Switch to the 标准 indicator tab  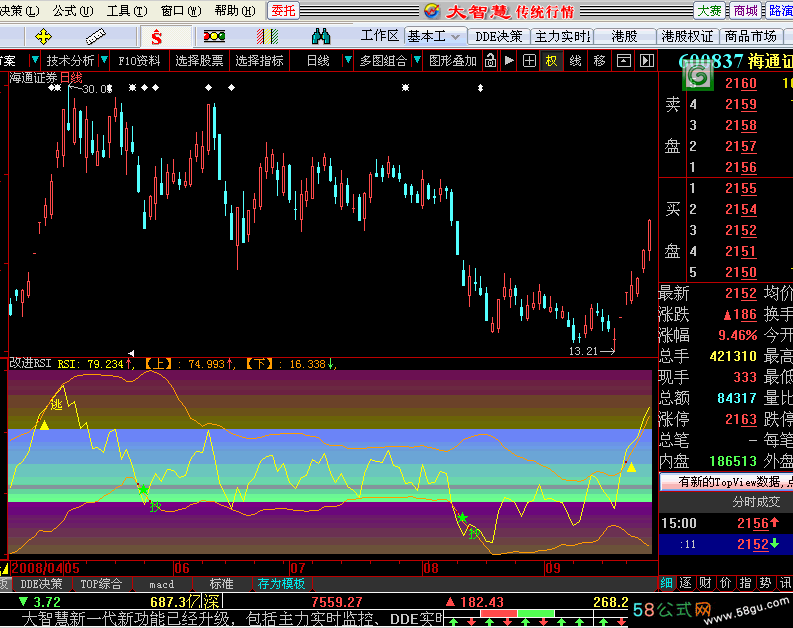[222, 584]
